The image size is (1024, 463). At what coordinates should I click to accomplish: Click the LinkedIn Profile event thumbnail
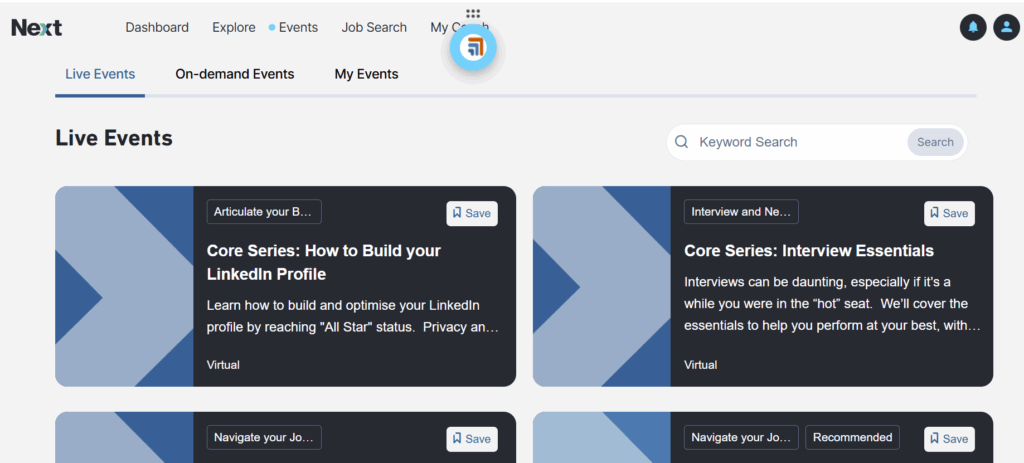click(x=124, y=286)
